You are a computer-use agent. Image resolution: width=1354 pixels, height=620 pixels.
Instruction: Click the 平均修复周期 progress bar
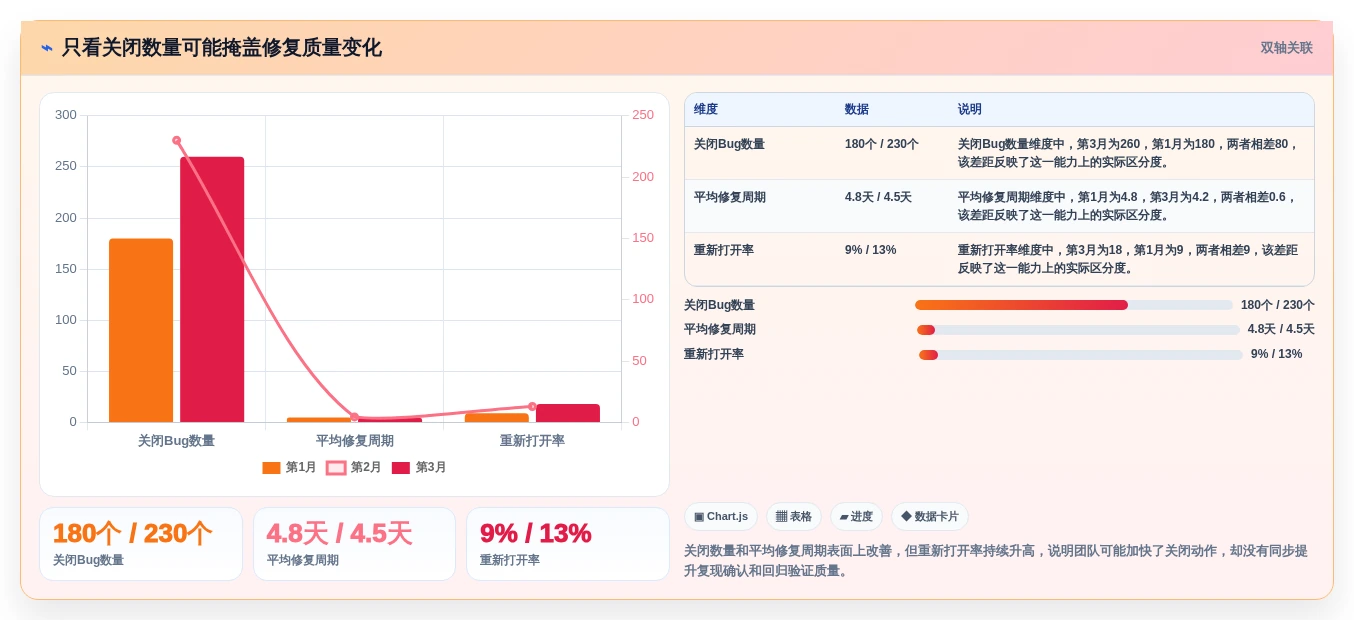click(x=1078, y=330)
